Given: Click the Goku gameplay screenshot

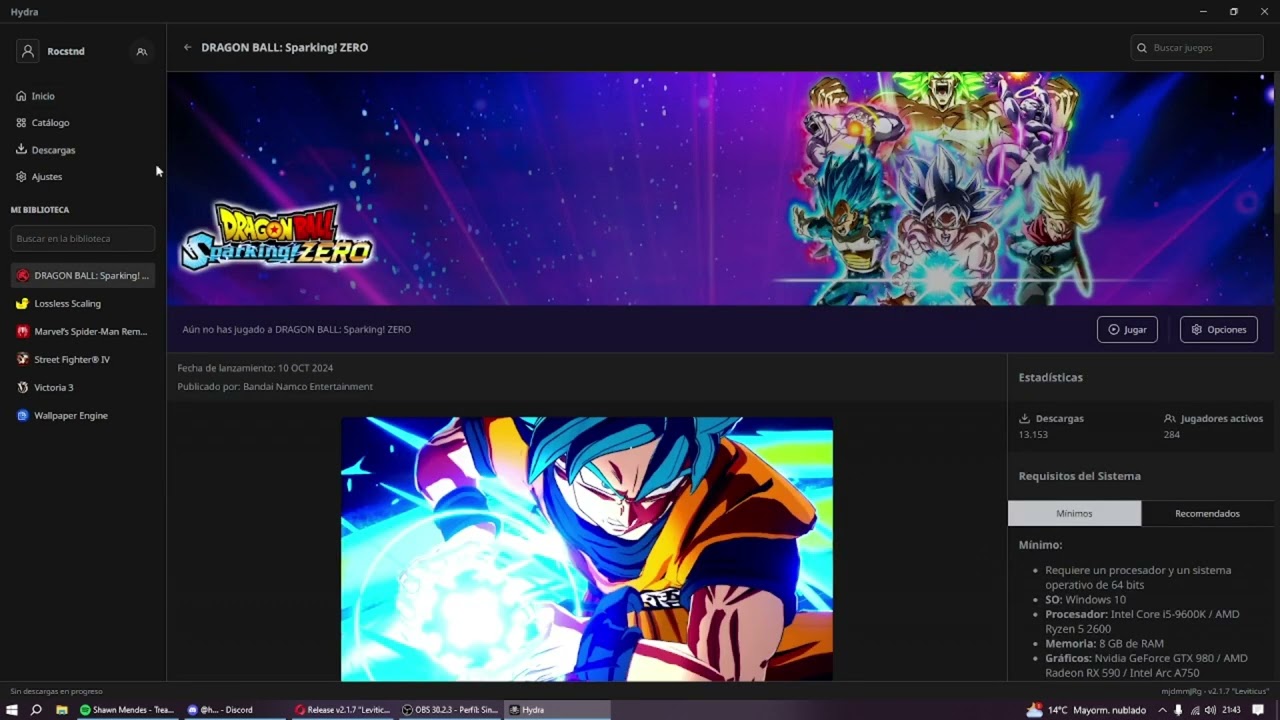Looking at the screenshot, I should pyautogui.click(x=587, y=549).
